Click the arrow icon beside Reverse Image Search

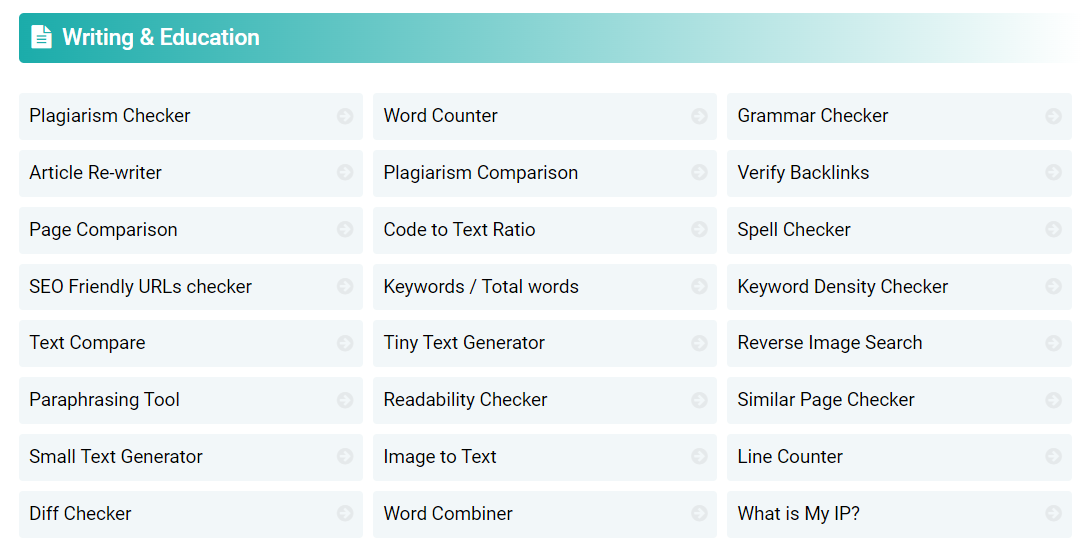(1053, 343)
